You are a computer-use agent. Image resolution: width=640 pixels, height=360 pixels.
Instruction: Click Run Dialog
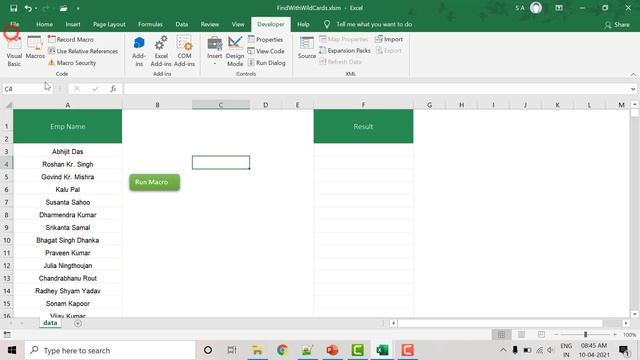267,63
